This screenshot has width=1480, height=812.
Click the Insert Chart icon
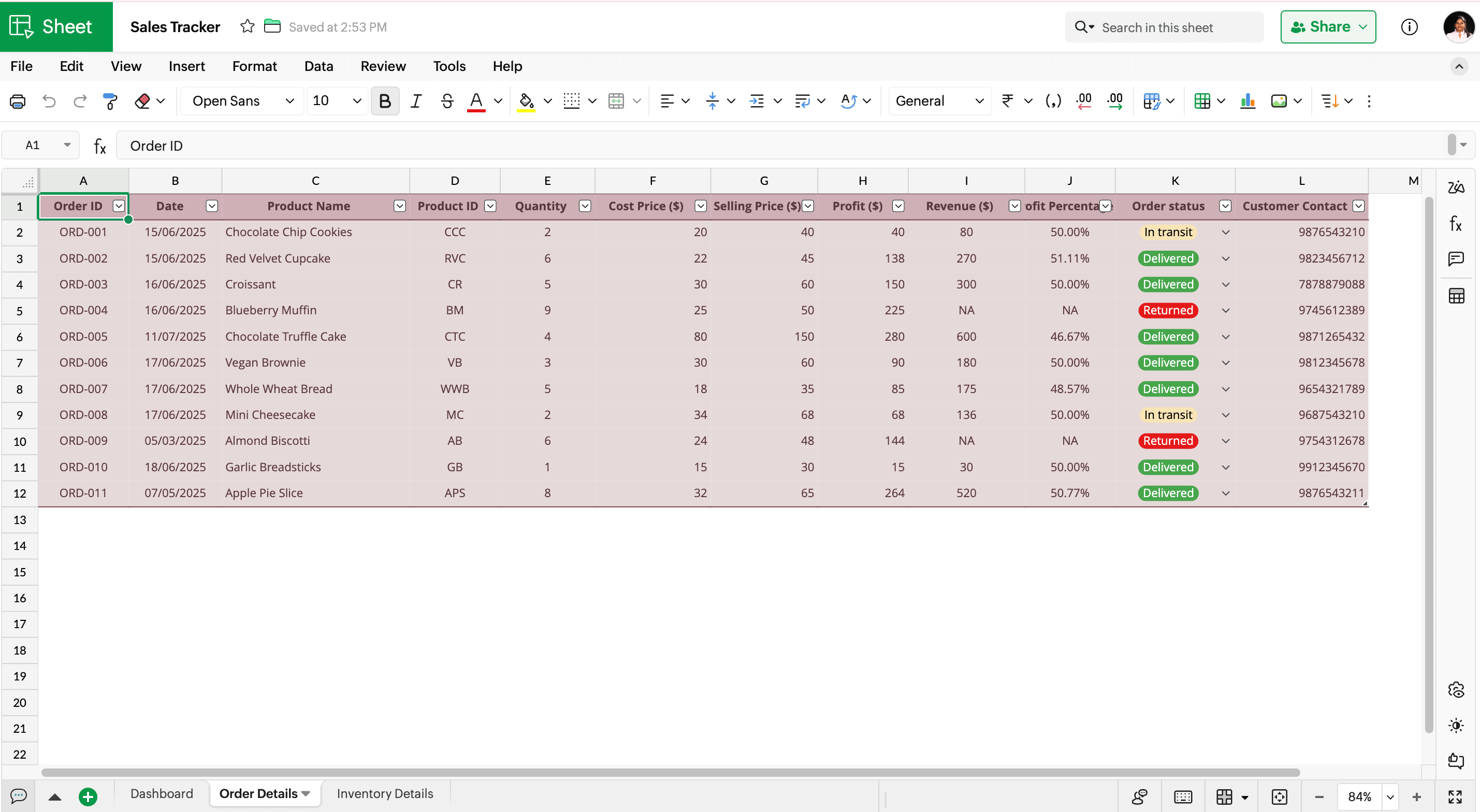(1247, 101)
